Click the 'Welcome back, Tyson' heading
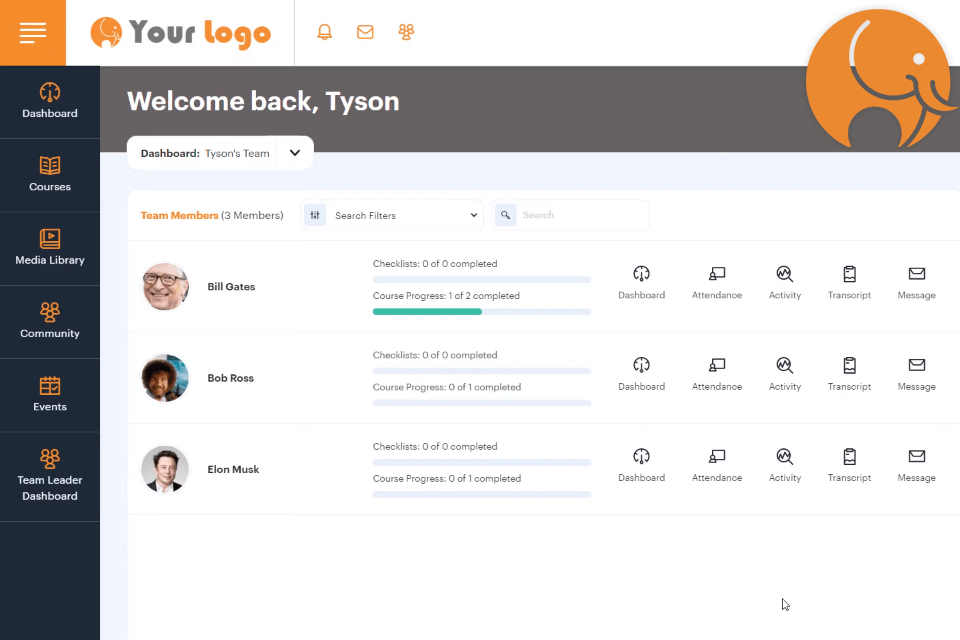 coord(263,101)
